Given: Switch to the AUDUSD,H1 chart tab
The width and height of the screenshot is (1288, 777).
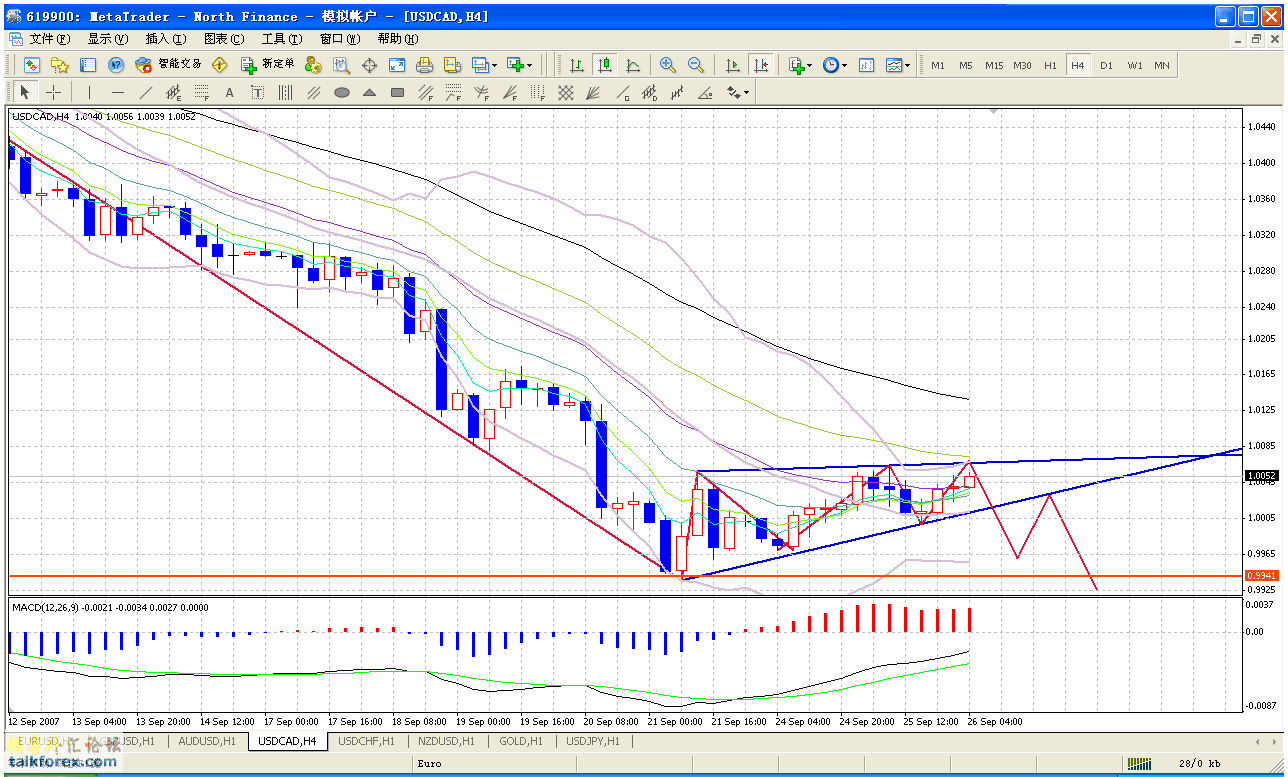Looking at the screenshot, I should (x=207, y=741).
